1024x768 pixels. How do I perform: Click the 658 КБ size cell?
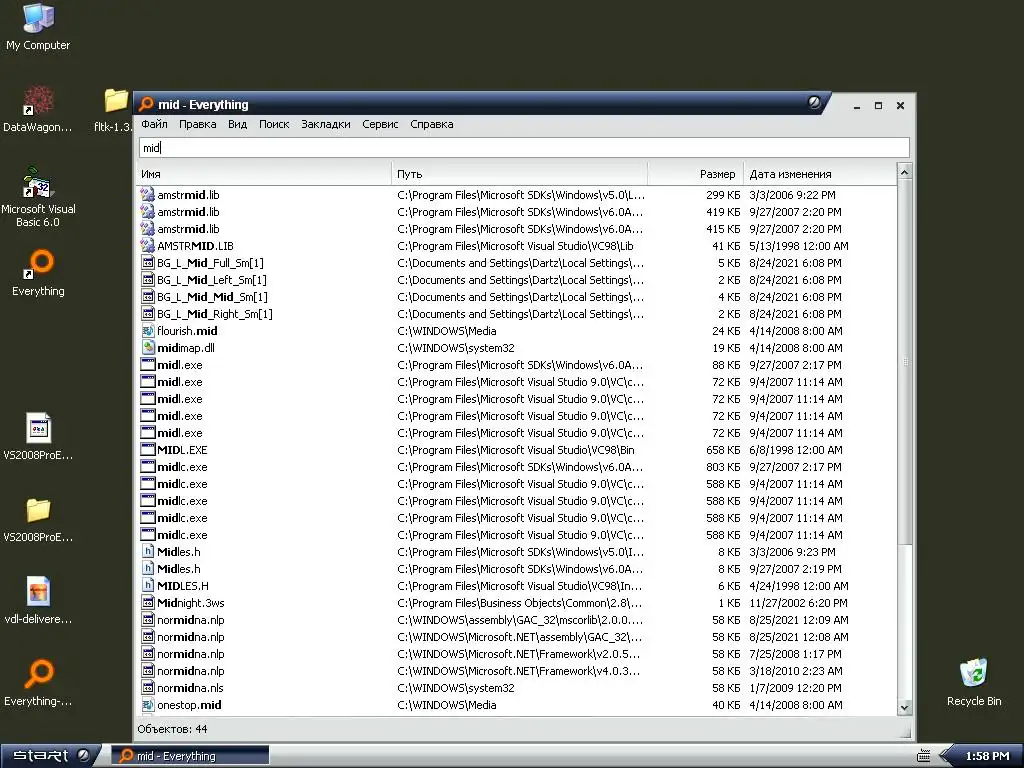click(x=723, y=449)
